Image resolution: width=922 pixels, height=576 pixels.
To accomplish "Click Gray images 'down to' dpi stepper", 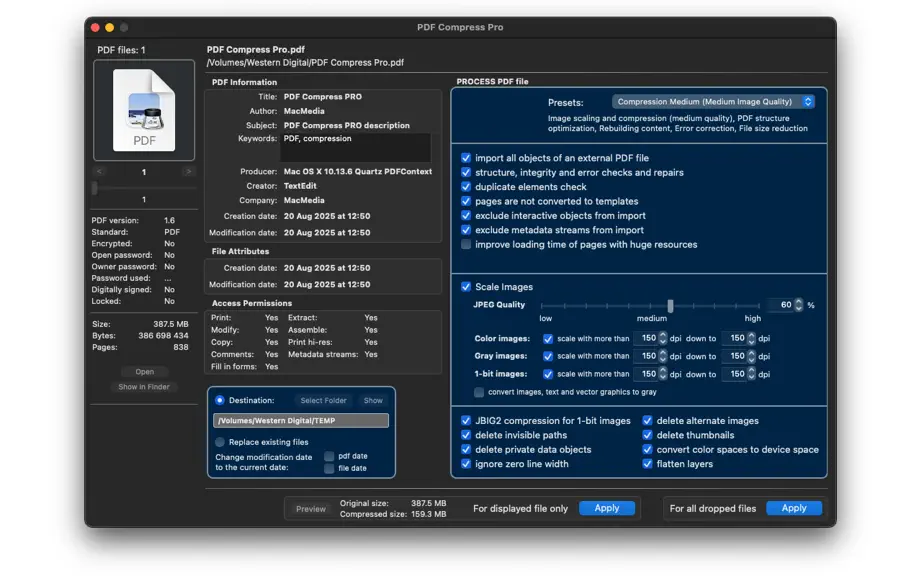I will [751, 356].
